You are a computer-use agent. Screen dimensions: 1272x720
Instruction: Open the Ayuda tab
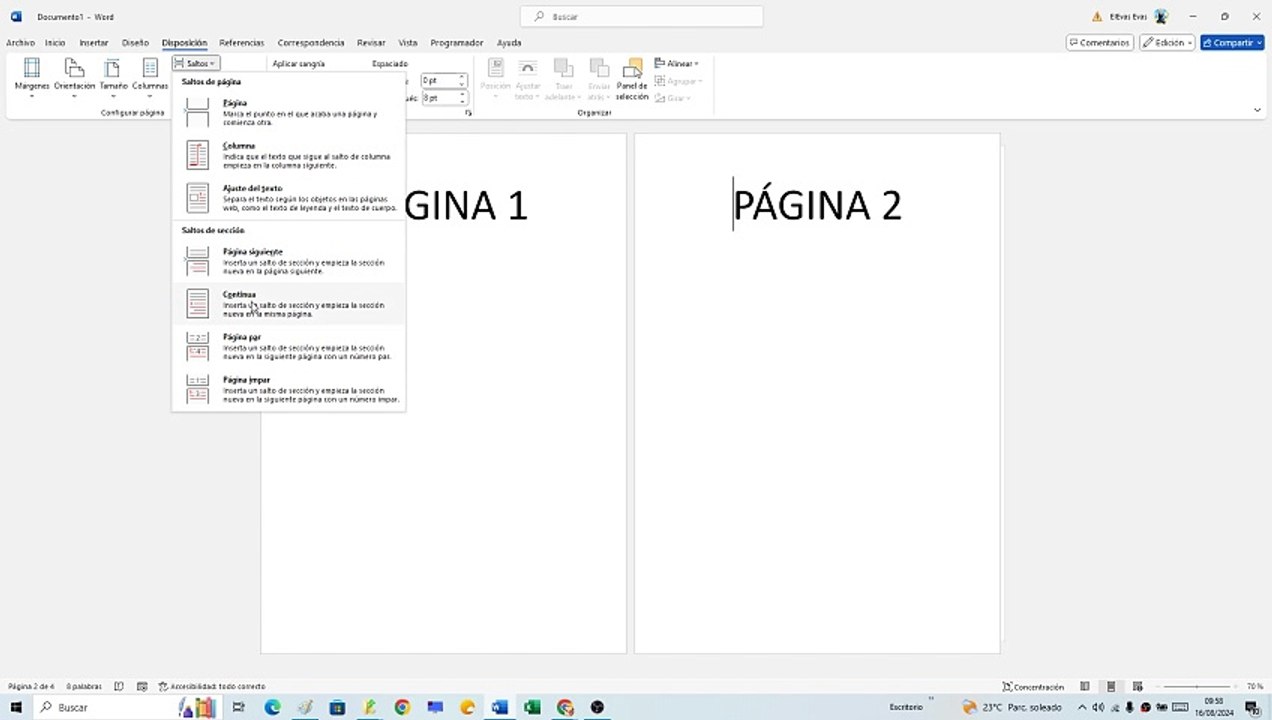click(x=509, y=43)
